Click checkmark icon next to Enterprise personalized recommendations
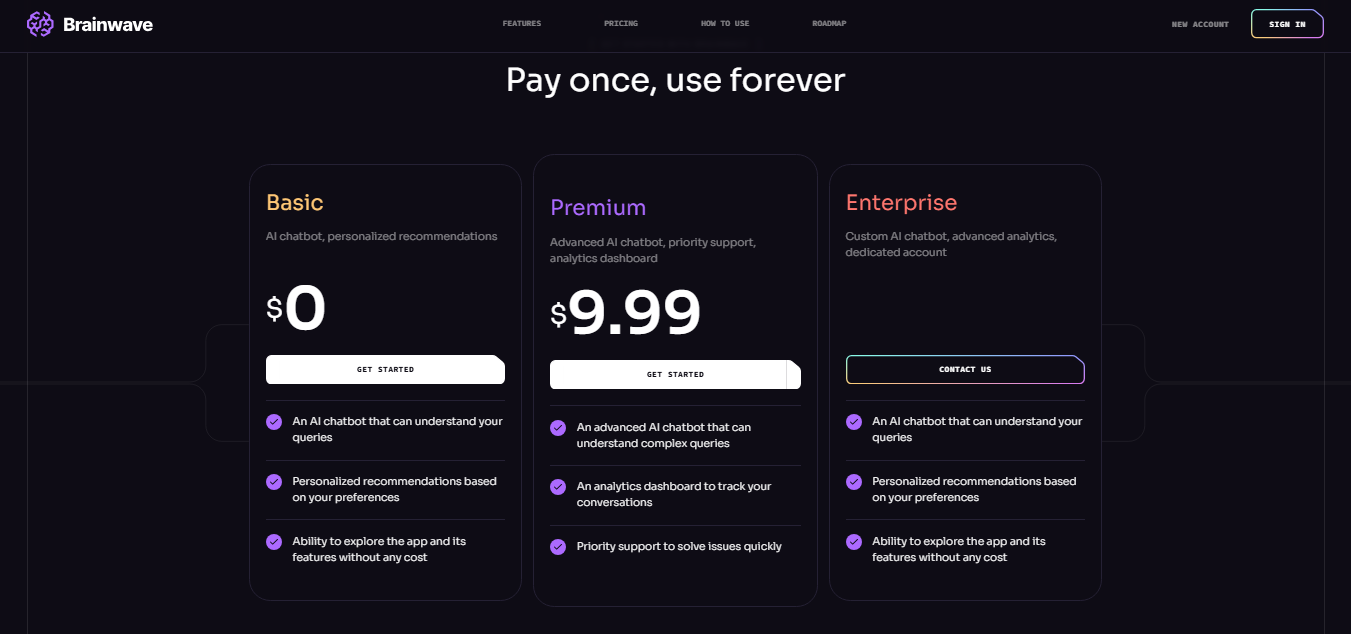Image resolution: width=1351 pixels, height=634 pixels. point(854,482)
